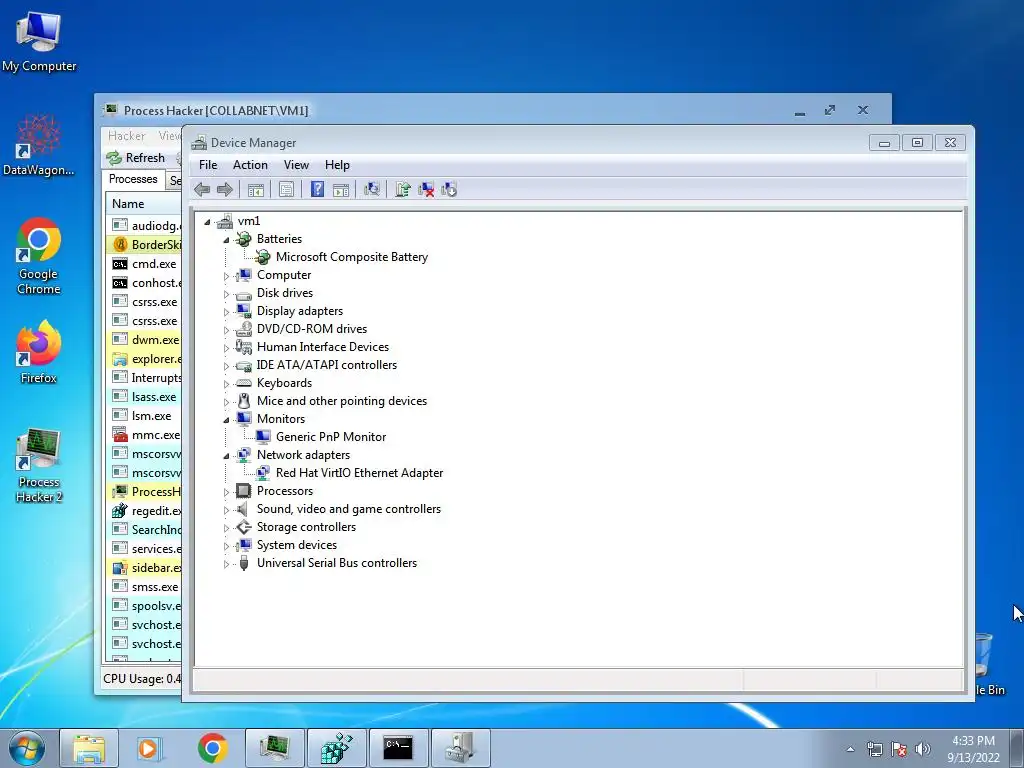Expand the Disk drives category arrow
The width and height of the screenshot is (1024, 768).
pos(226,294)
